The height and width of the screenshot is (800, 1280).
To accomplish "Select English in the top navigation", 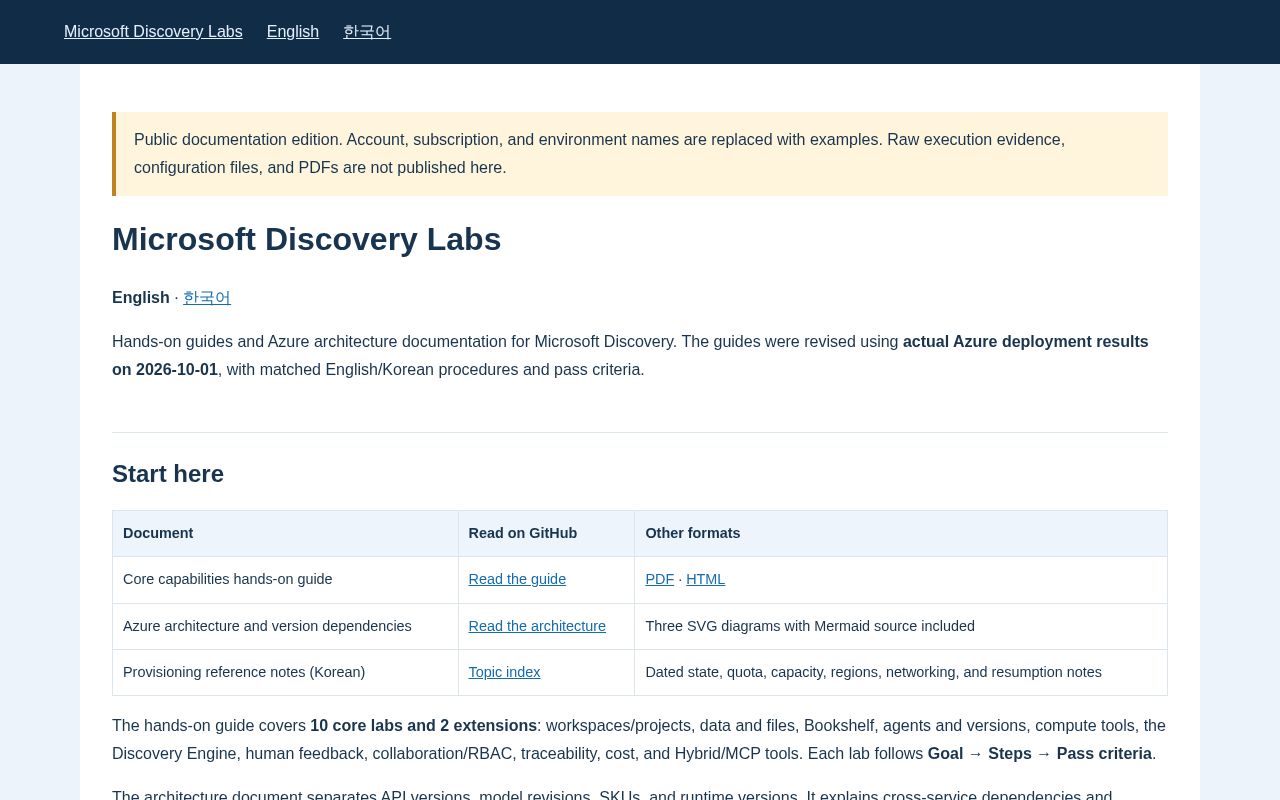I will point(293,32).
